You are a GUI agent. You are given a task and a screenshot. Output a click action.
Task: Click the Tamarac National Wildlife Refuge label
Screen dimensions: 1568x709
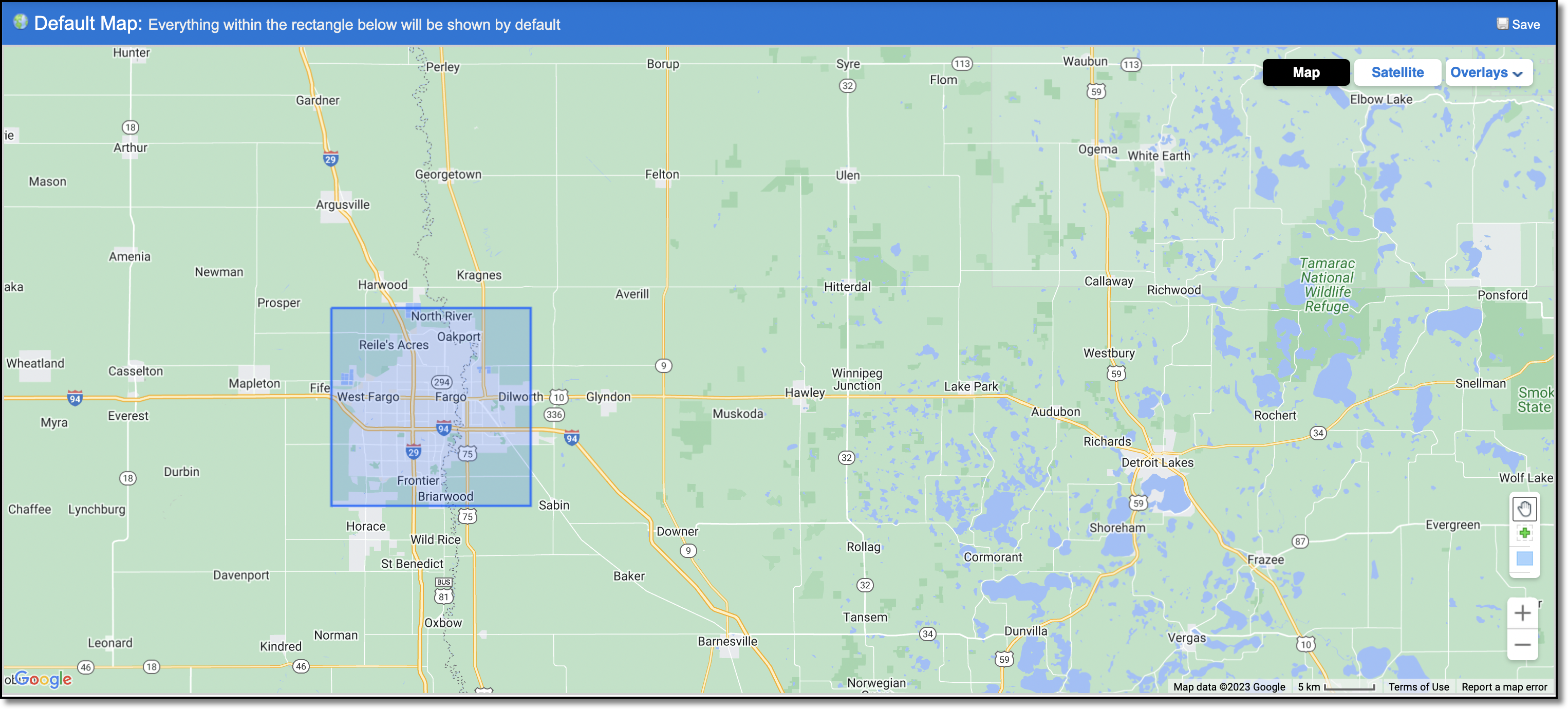pyautogui.click(x=1327, y=285)
